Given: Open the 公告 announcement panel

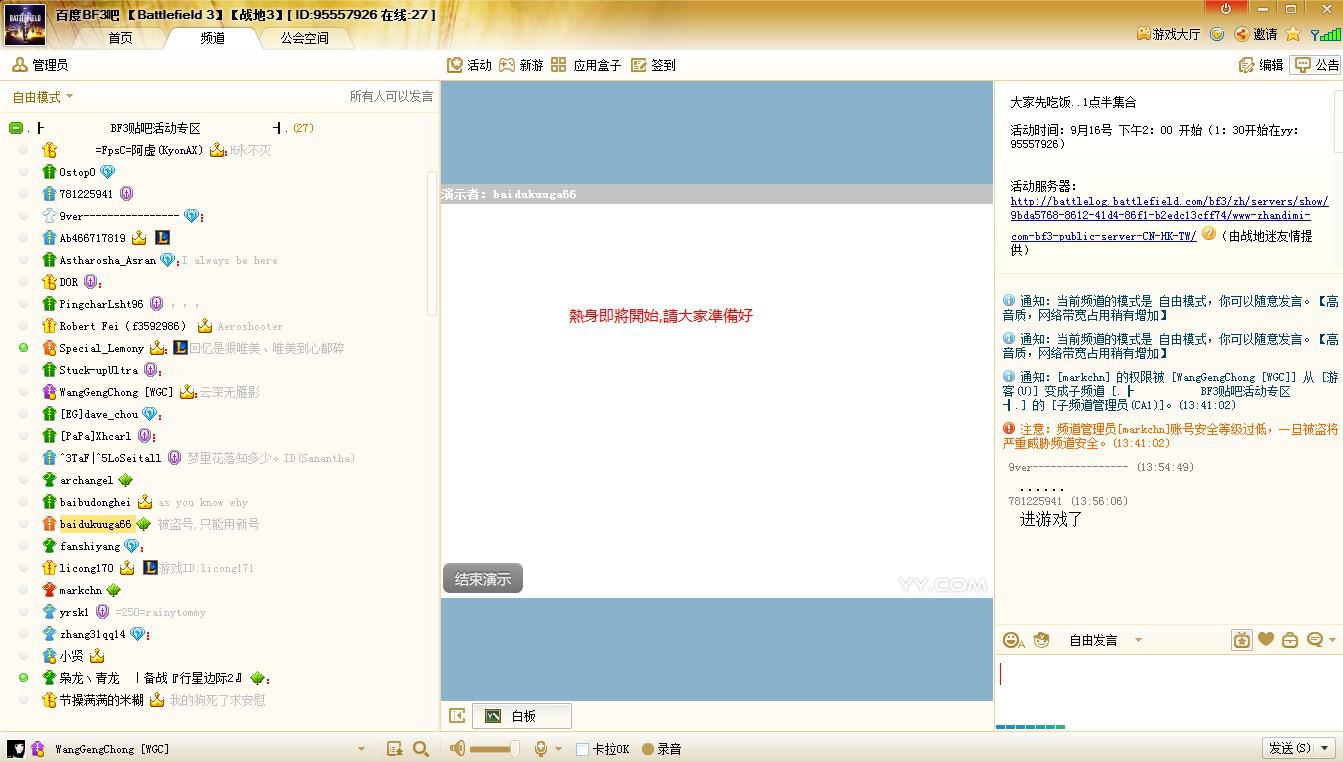Looking at the screenshot, I should point(1316,65).
